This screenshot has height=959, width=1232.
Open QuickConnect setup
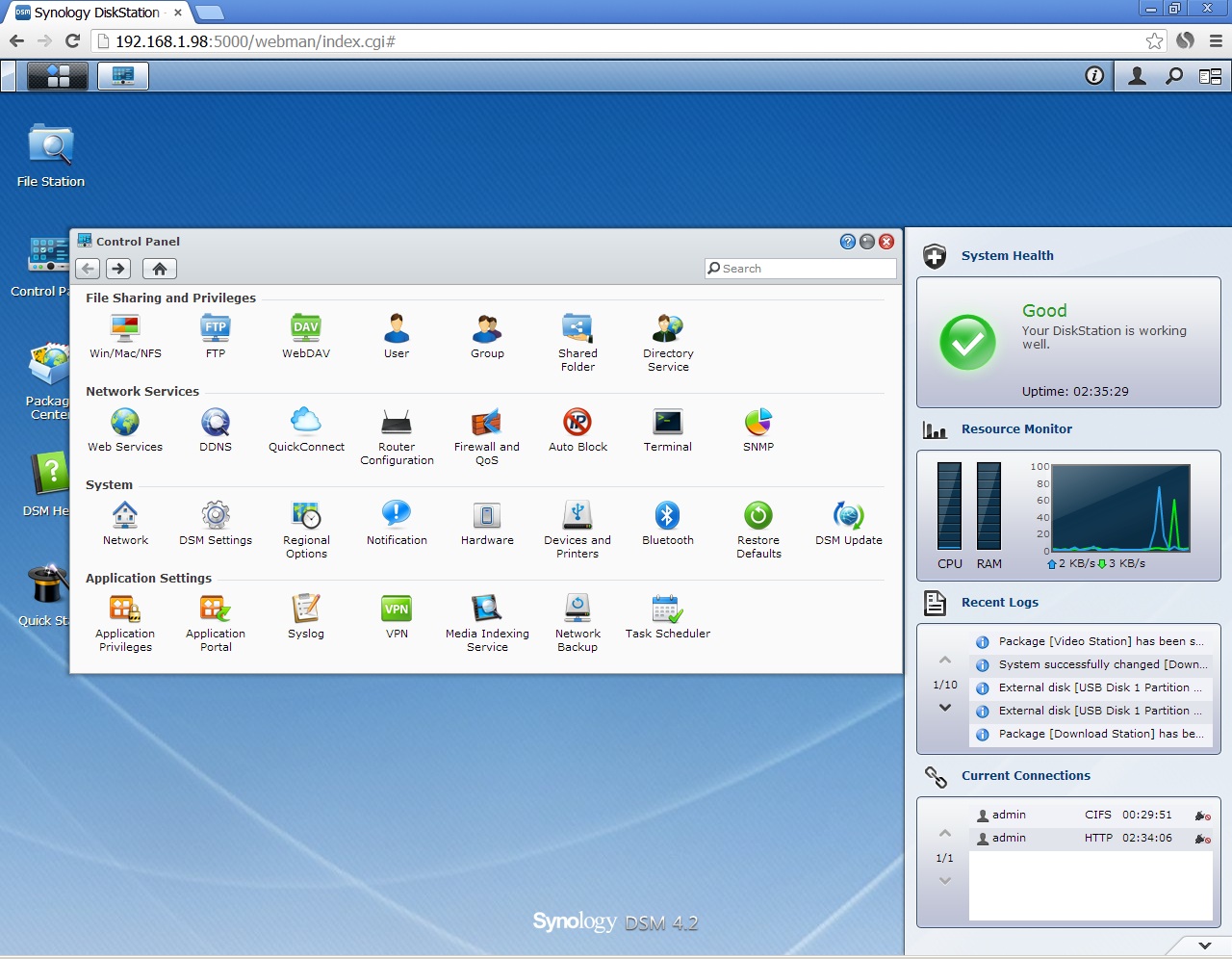pyautogui.click(x=305, y=422)
